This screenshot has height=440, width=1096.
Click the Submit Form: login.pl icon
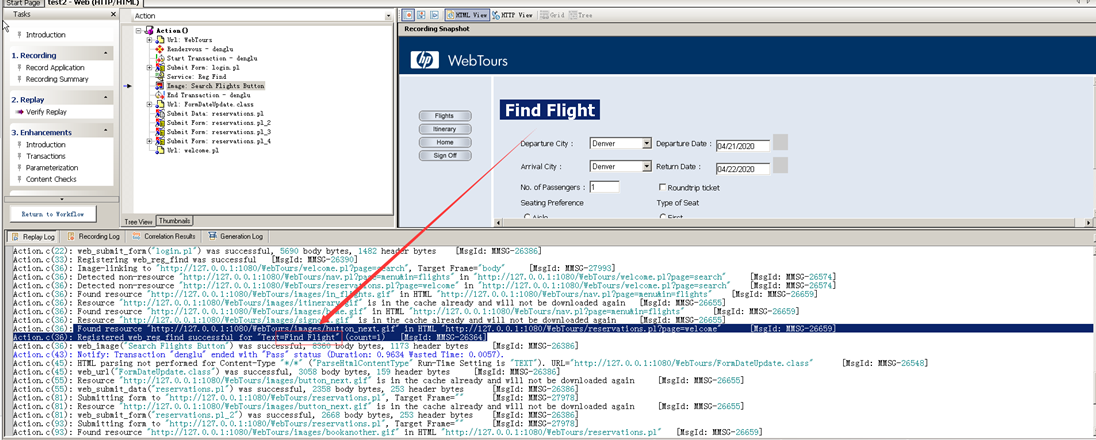click(160, 67)
